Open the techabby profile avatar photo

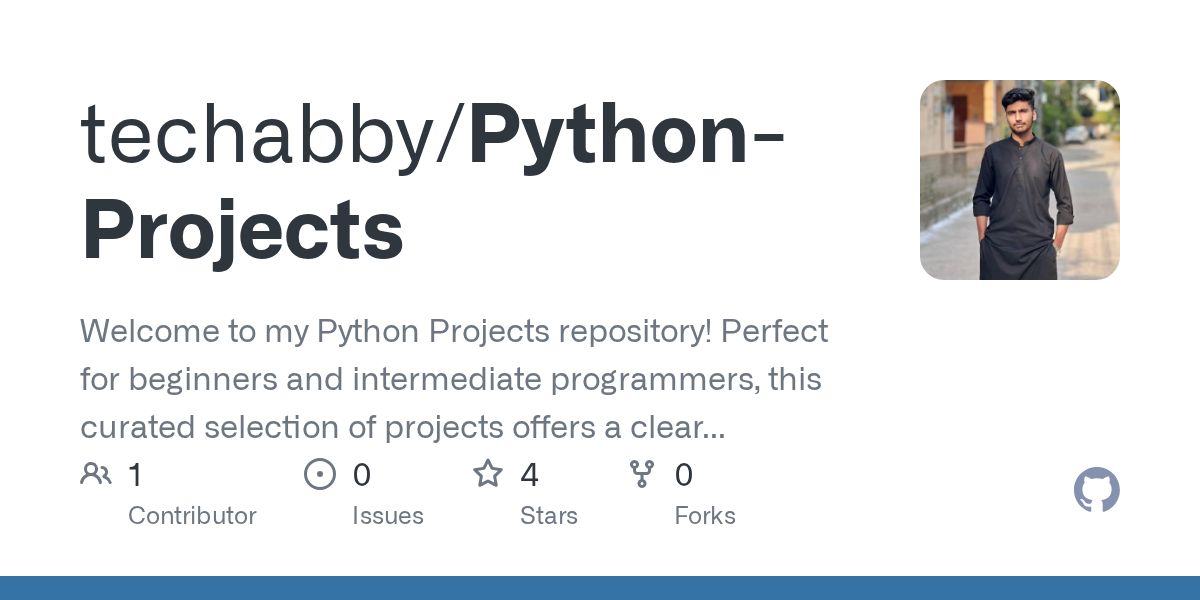[x=1019, y=180]
